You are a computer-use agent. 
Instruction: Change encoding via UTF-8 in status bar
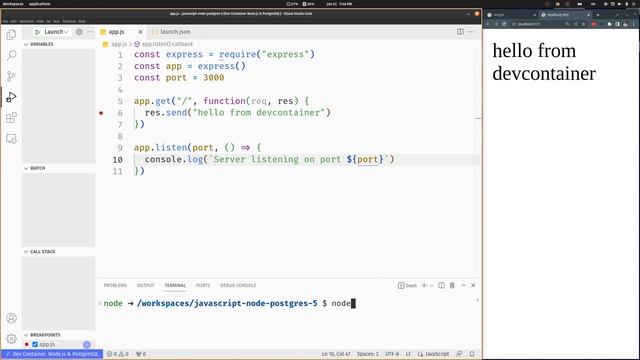coord(392,354)
